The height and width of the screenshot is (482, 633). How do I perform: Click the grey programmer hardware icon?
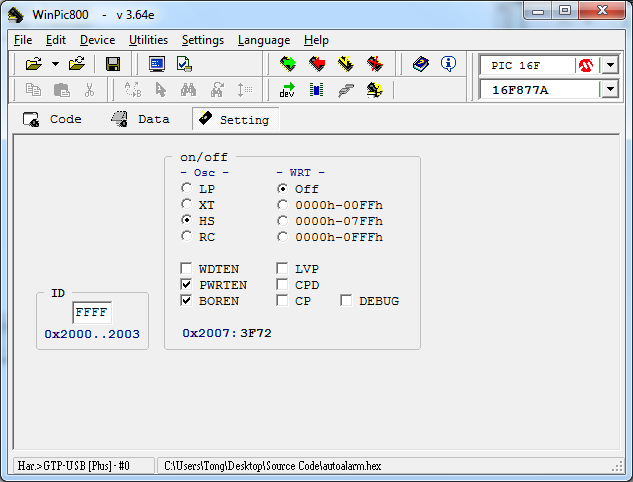point(346,90)
